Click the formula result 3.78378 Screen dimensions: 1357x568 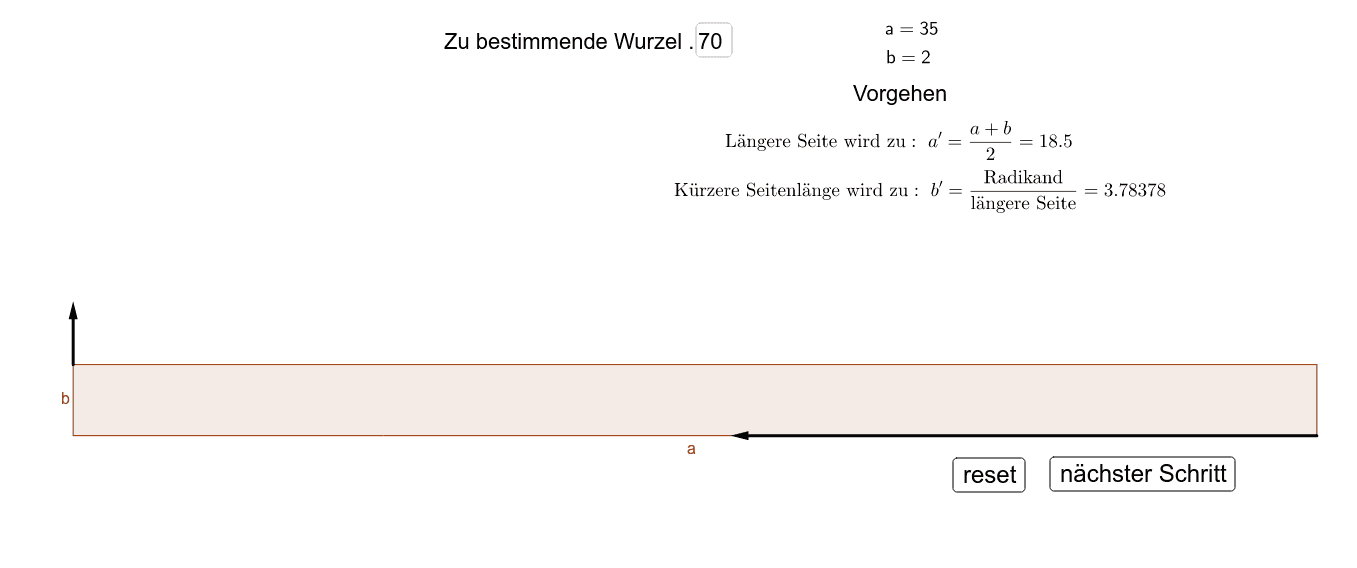pos(1134,190)
